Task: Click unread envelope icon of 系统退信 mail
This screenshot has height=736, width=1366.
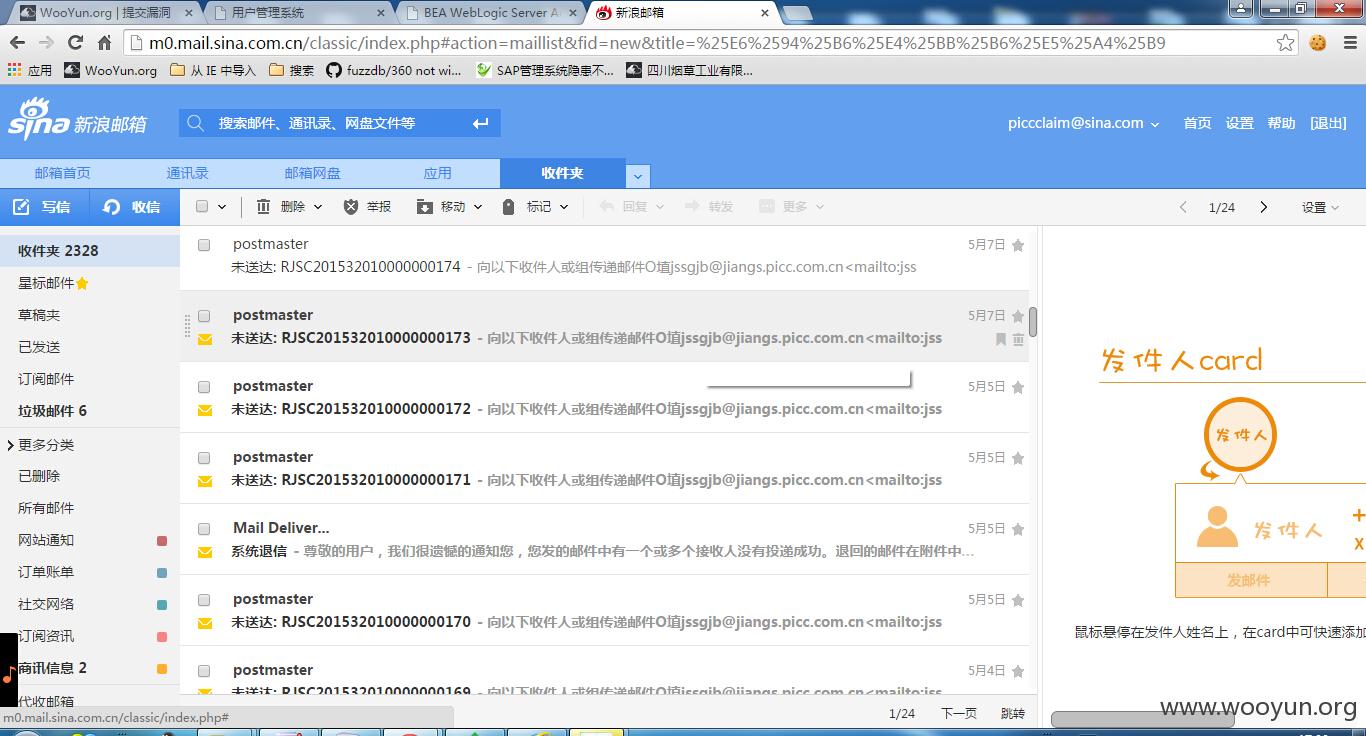Action: tap(205, 552)
